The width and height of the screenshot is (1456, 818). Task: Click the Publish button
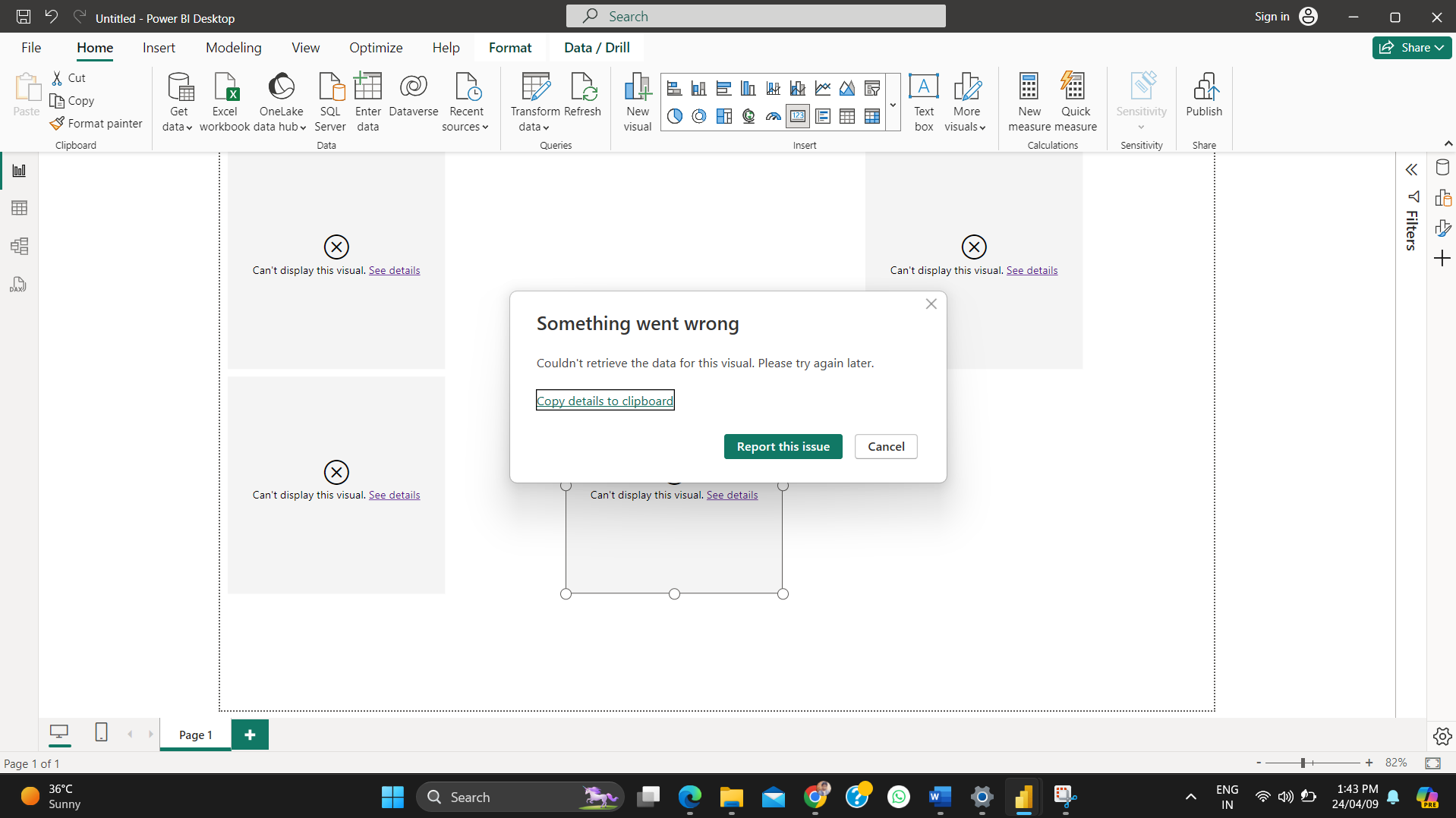point(1204,95)
